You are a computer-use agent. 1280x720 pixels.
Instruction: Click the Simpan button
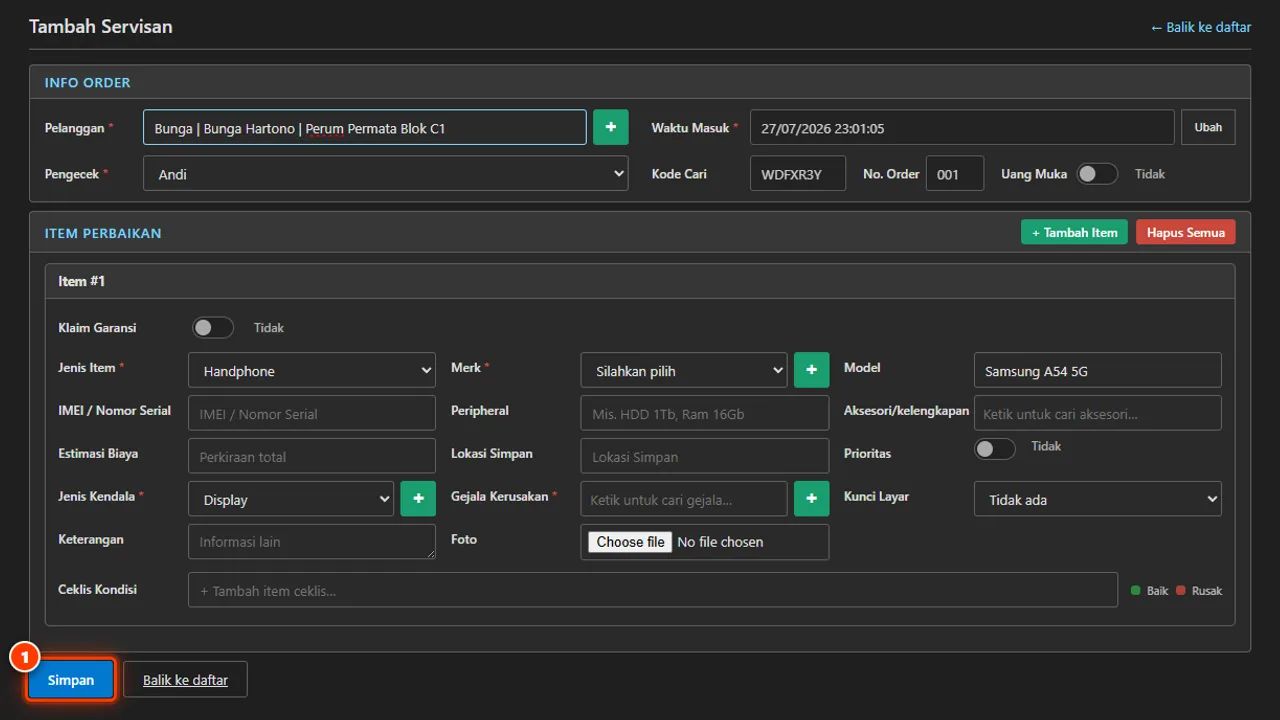pyautogui.click(x=71, y=680)
